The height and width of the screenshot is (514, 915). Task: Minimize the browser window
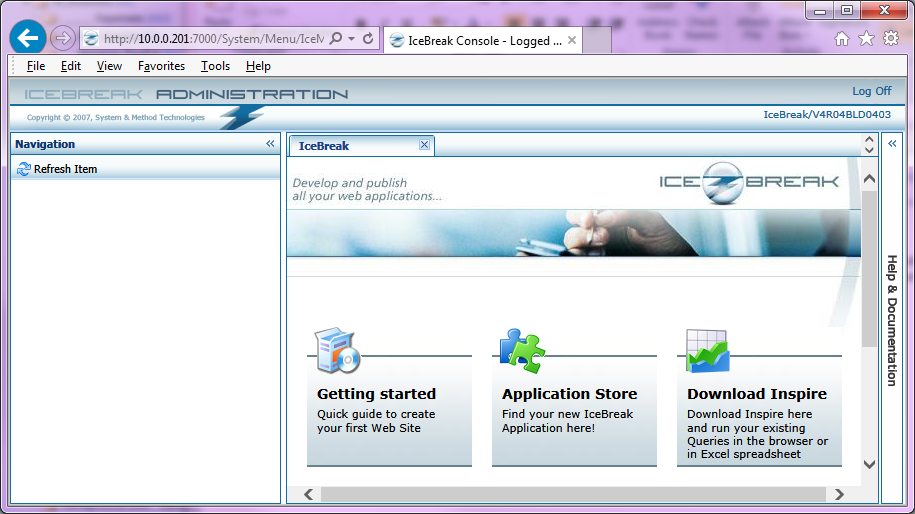pos(819,11)
